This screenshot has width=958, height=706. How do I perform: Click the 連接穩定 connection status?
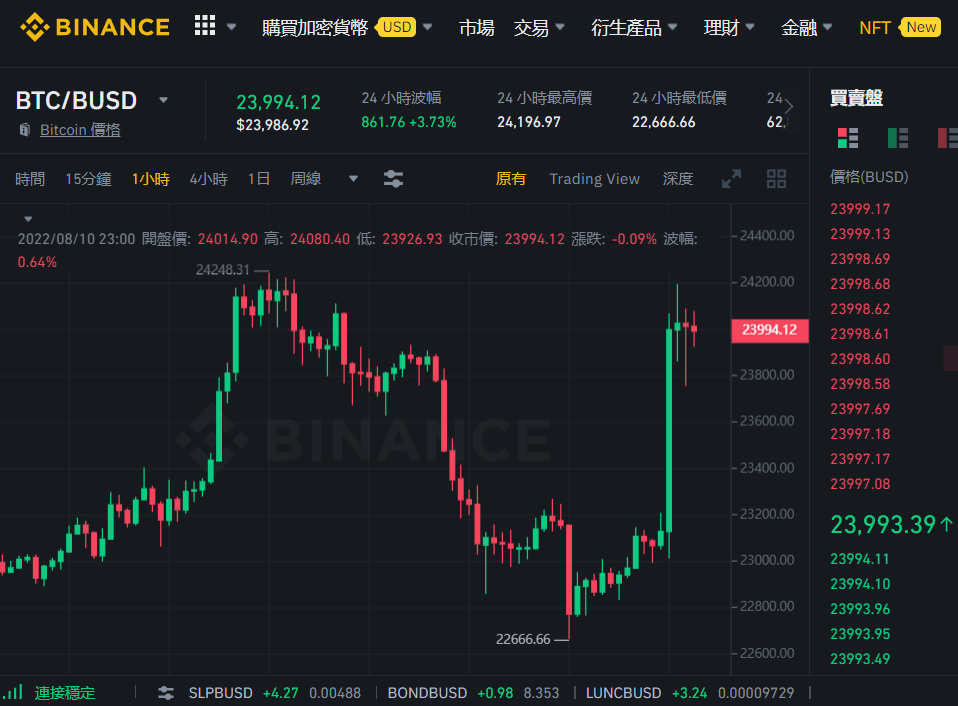65,693
